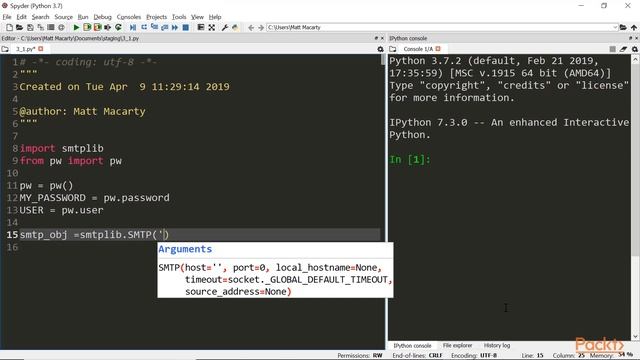The width and height of the screenshot is (640, 360).
Task: Re-run last script toolbar icon
Action: [x=118, y=27]
